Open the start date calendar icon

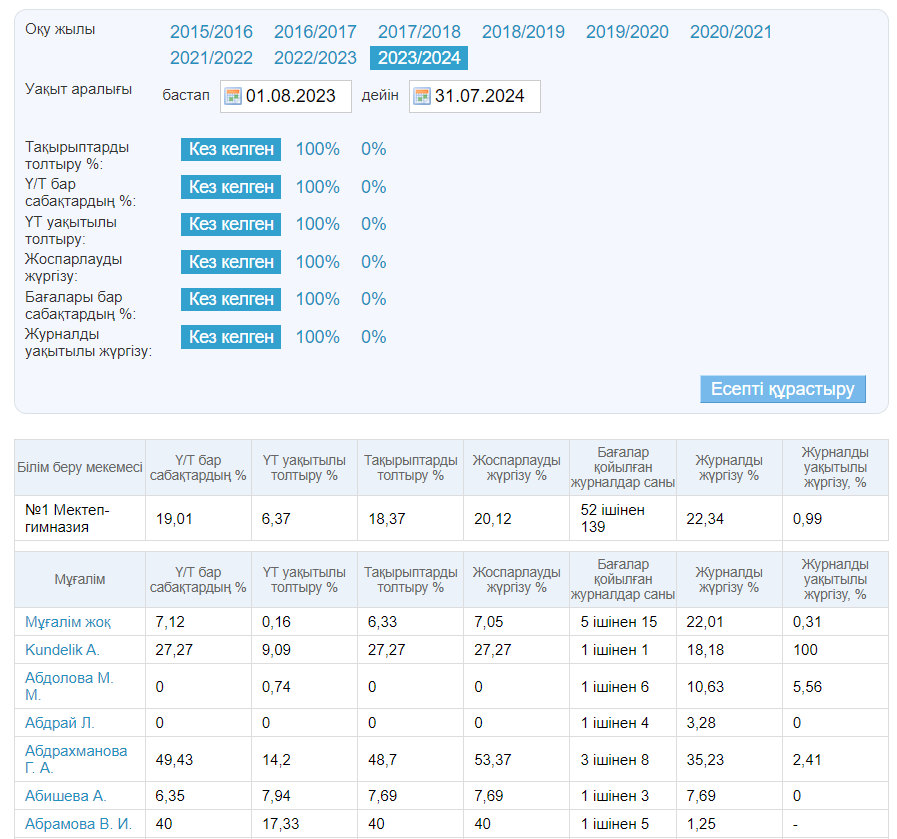click(x=233, y=96)
